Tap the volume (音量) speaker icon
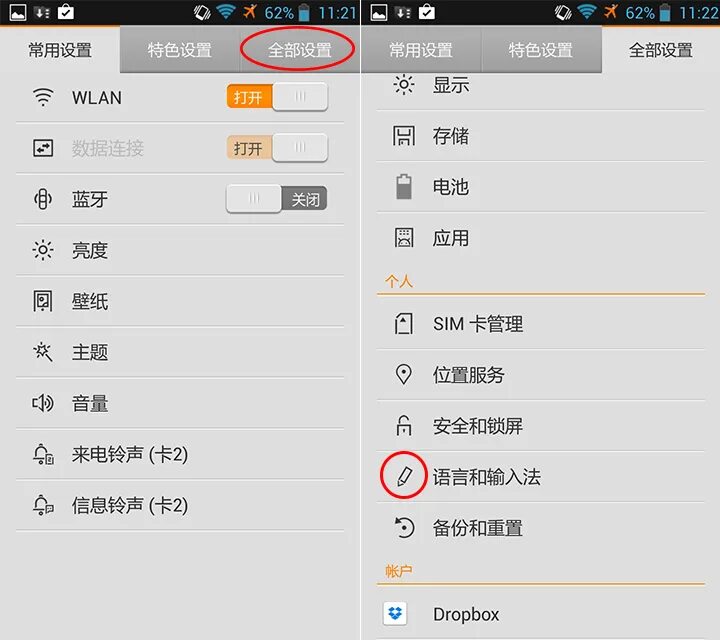720x640 pixels. [43, 403]
